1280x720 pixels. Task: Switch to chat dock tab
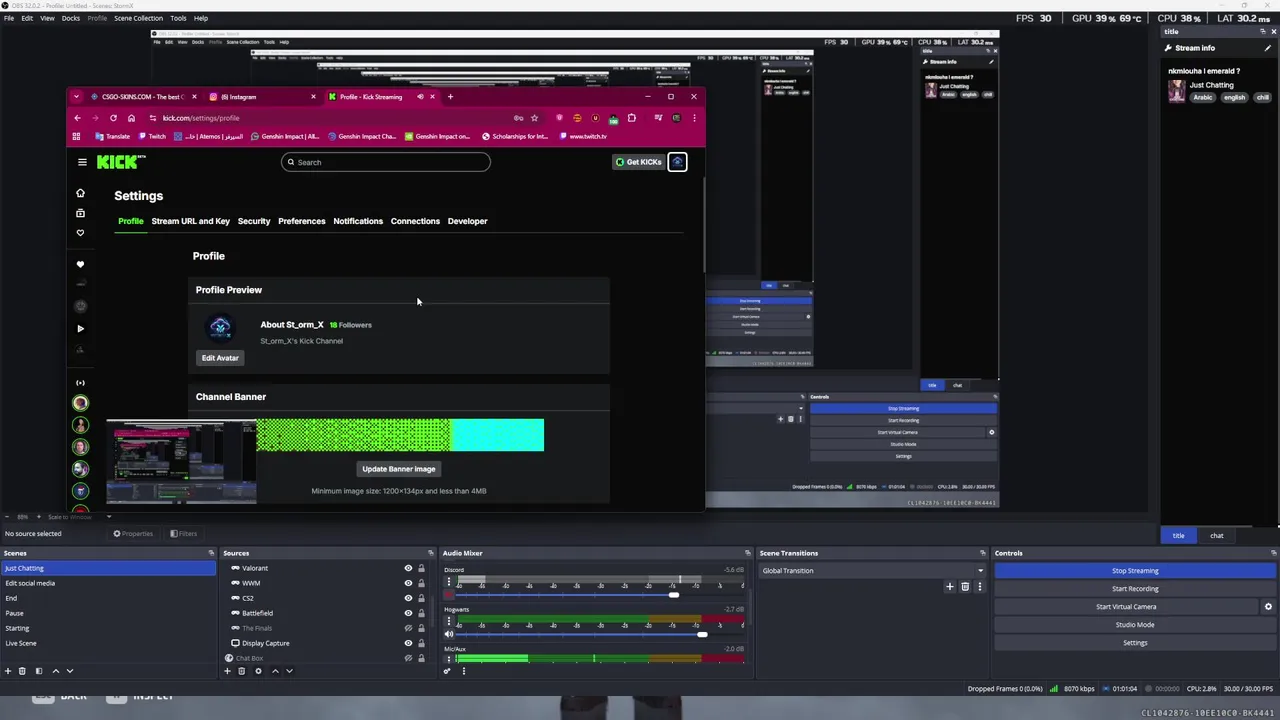pyautogui.click(x=1216, y=536)
